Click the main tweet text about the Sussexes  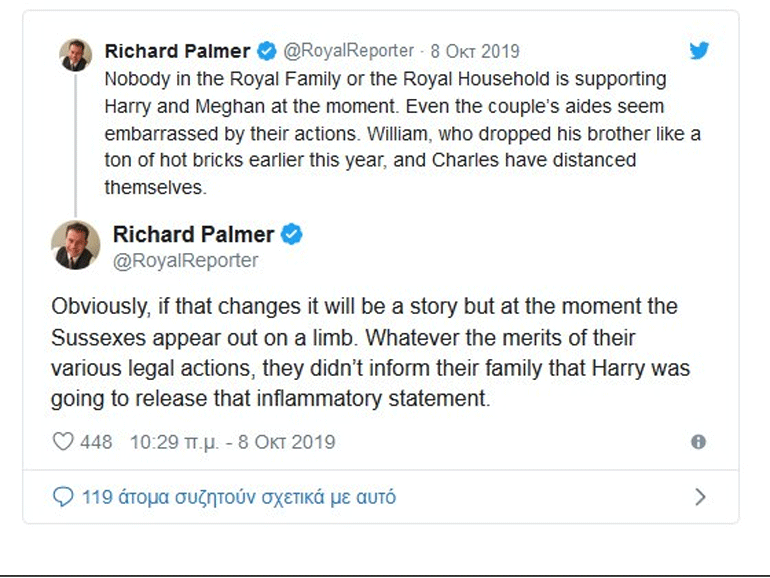coord(370,352)
